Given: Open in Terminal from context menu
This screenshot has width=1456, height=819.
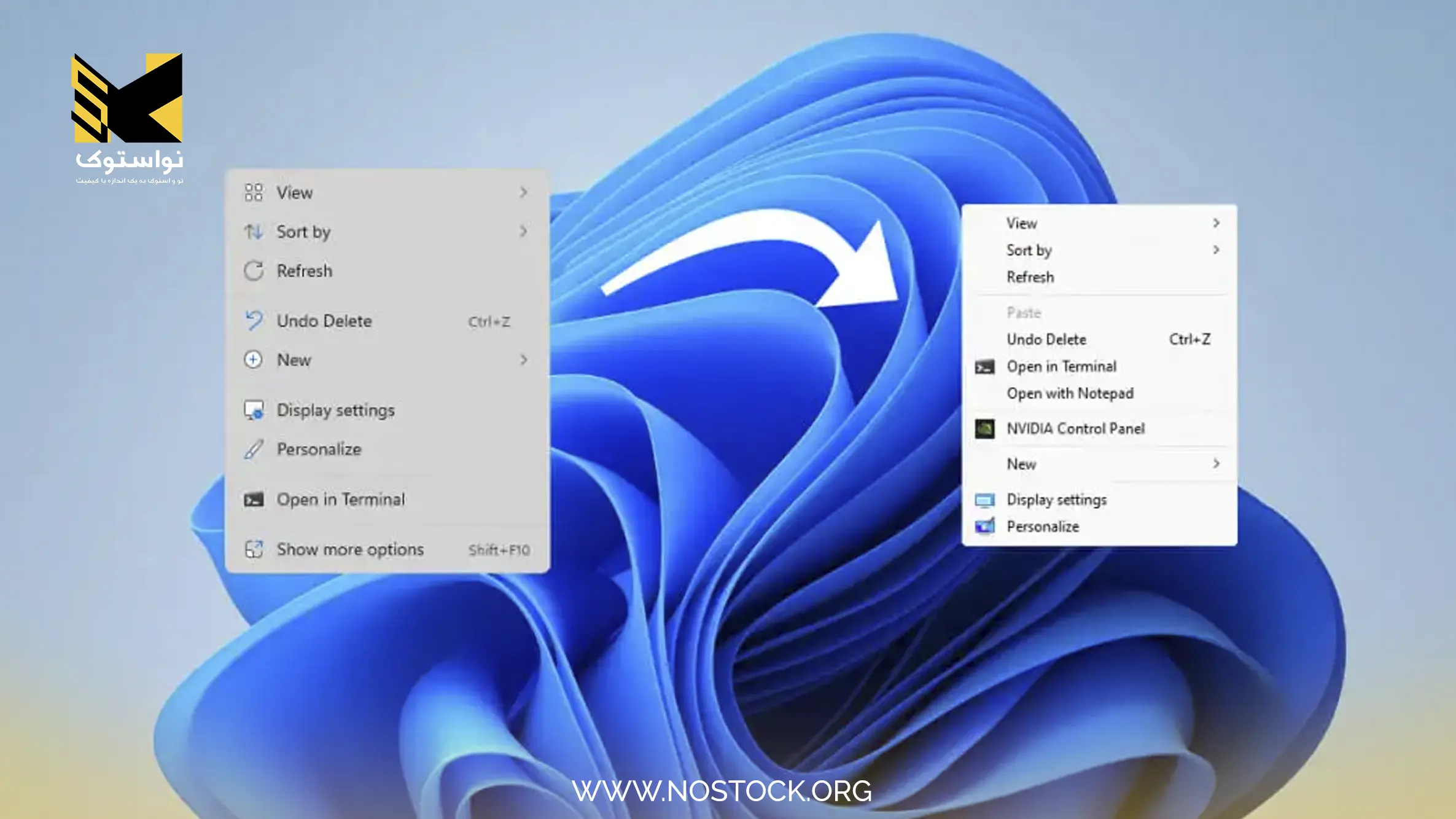Looking at the screenshot, I should pos(340,499).
